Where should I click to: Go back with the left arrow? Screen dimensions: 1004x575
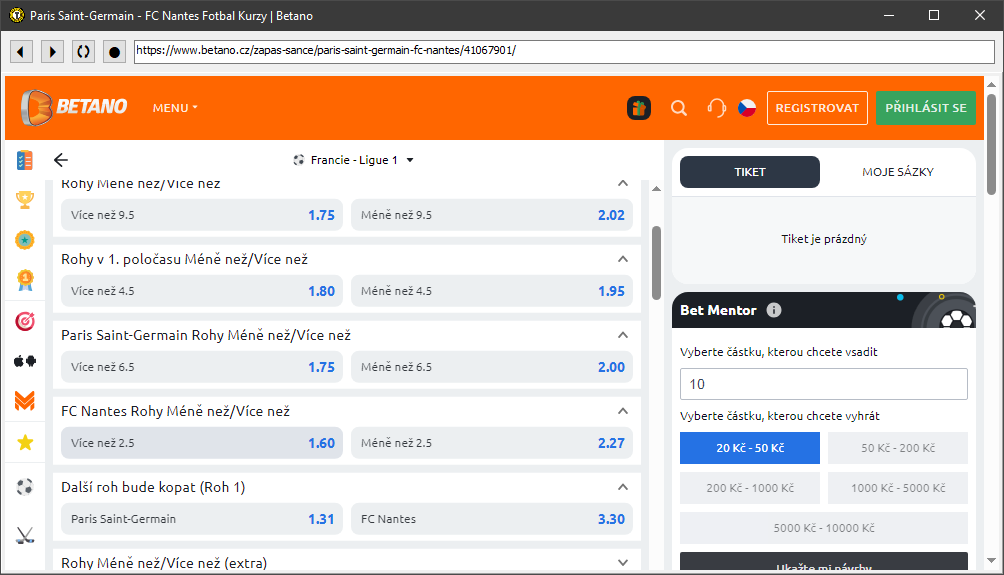[x=61, y=160]
